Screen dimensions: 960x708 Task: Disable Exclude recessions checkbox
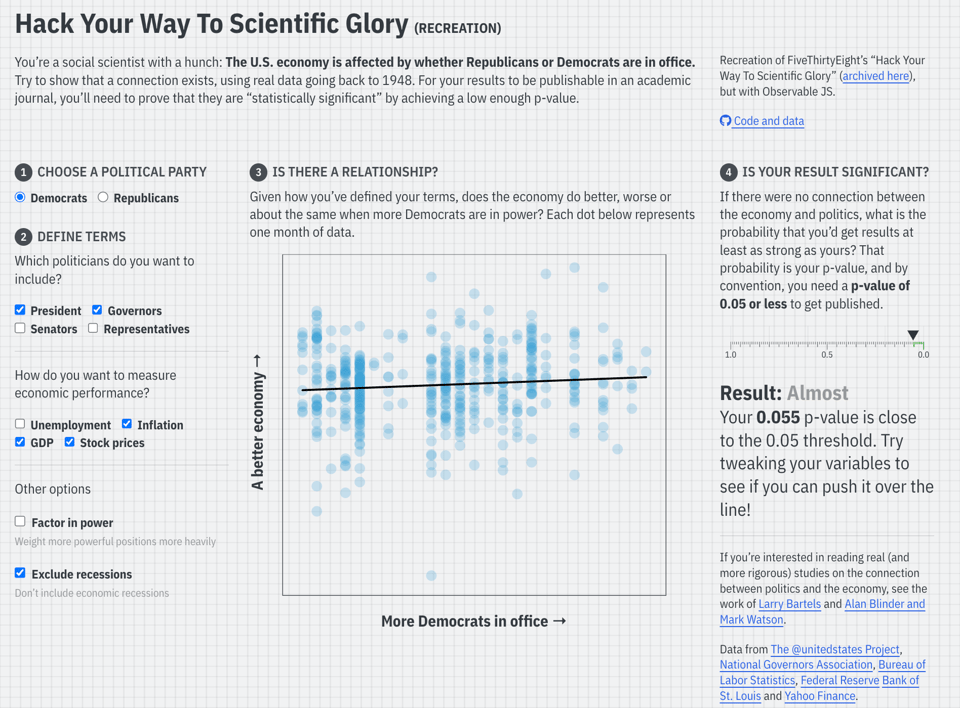[20, 573]
